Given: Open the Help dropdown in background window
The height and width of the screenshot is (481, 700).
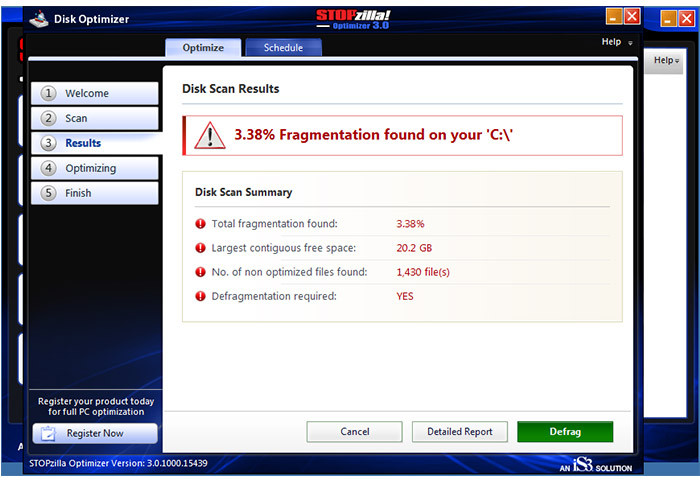Looking at the screenshot, I should 666,60.
